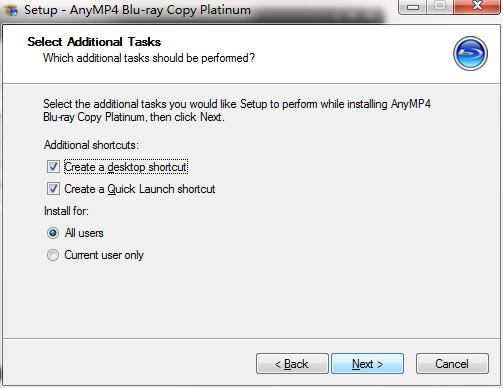Choose the Current user only radio button
503x388 pixels.
tap(53, 255)
